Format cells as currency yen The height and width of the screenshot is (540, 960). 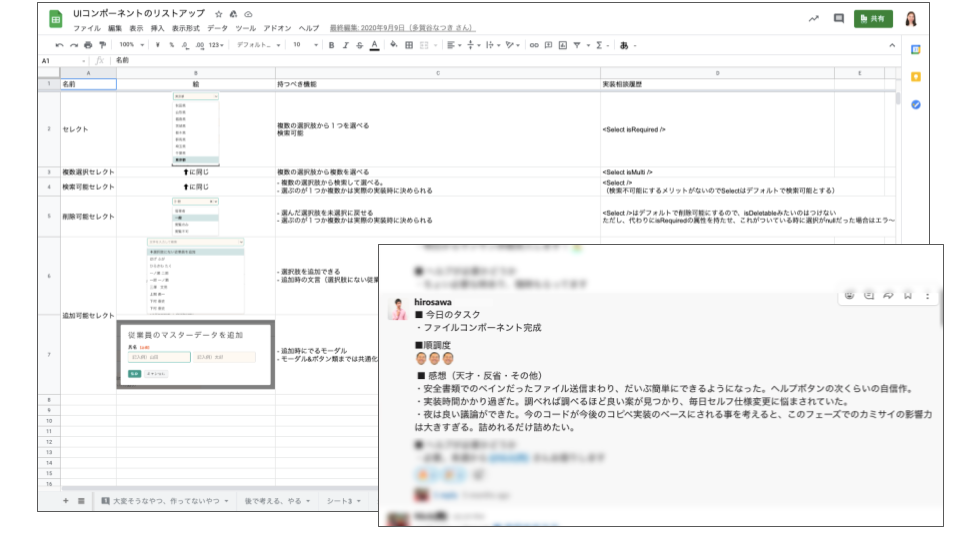click(x=157, y=45)
